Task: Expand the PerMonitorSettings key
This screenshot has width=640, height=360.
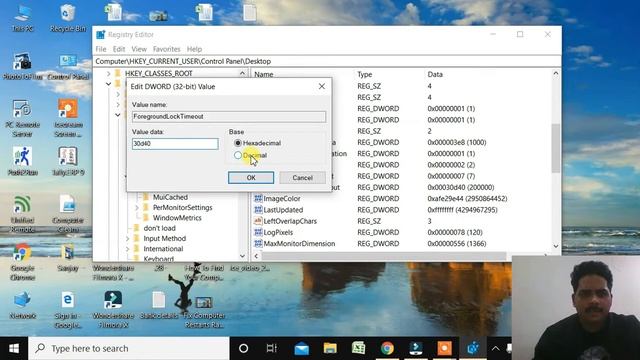Action: click(137, 208)
